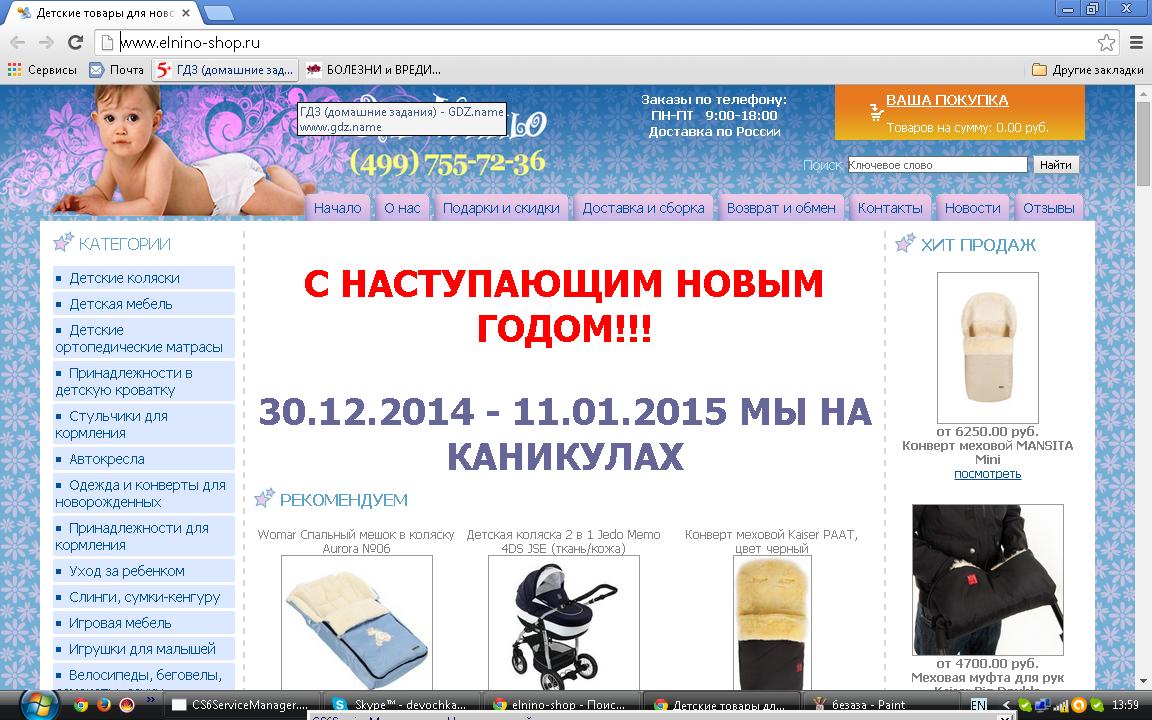
Task: Open the ВАША ПОКУПКА cart link
Action: pyautogui.click(x=946, y=100)
